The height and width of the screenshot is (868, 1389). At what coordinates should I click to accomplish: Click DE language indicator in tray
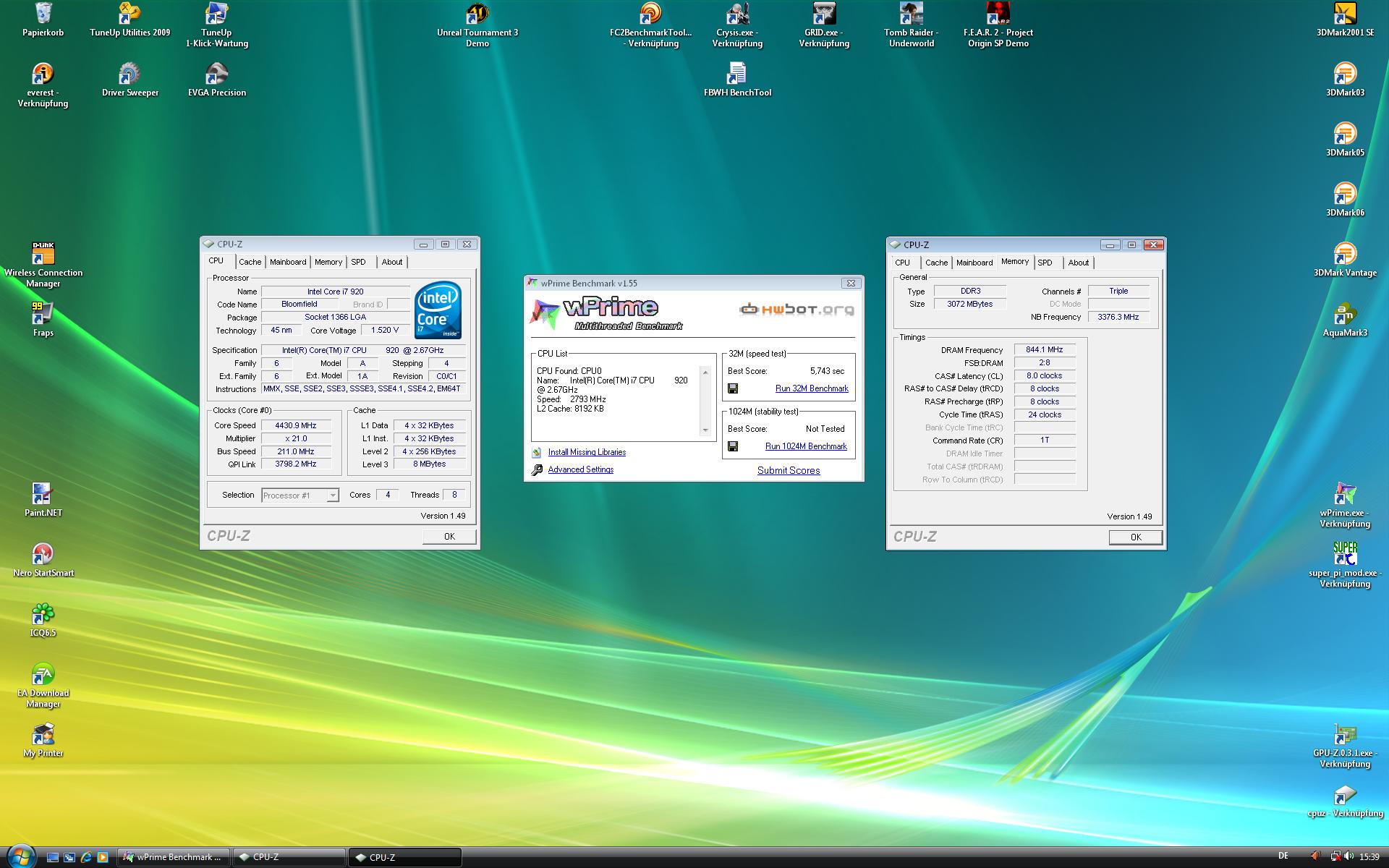coord(1283,856)
